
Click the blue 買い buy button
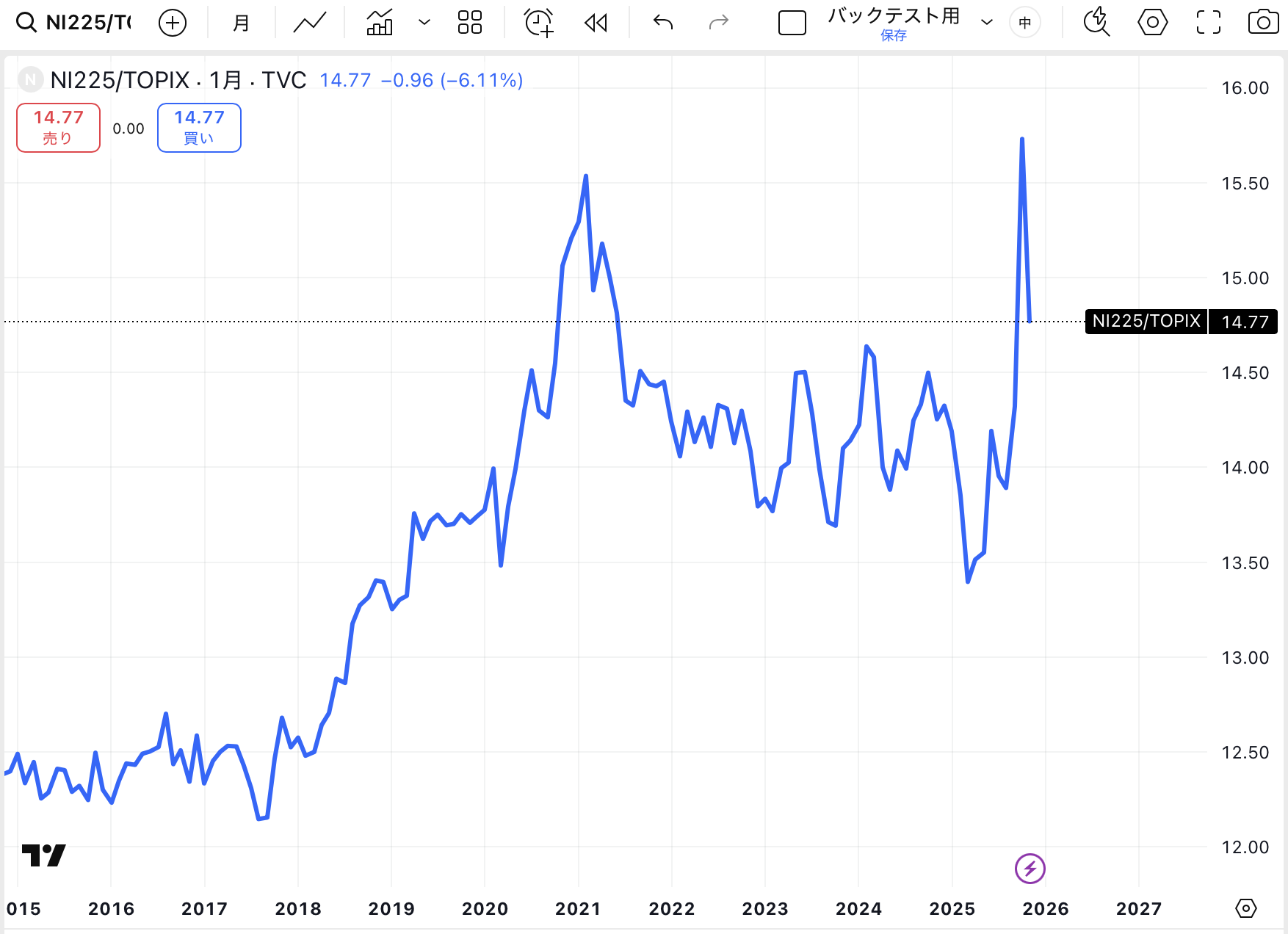[199, 128]
